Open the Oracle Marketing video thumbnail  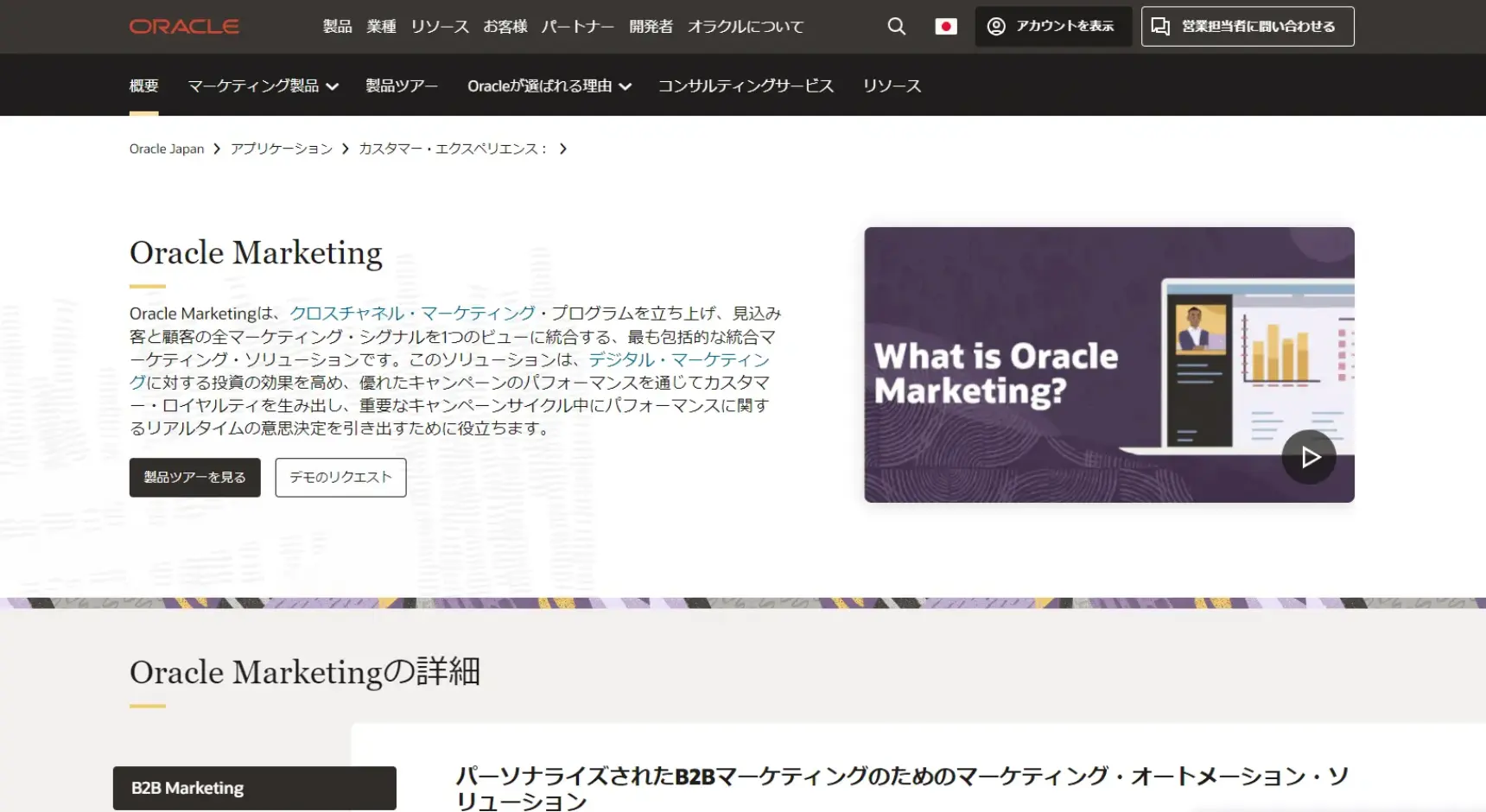coord(1109,365)
